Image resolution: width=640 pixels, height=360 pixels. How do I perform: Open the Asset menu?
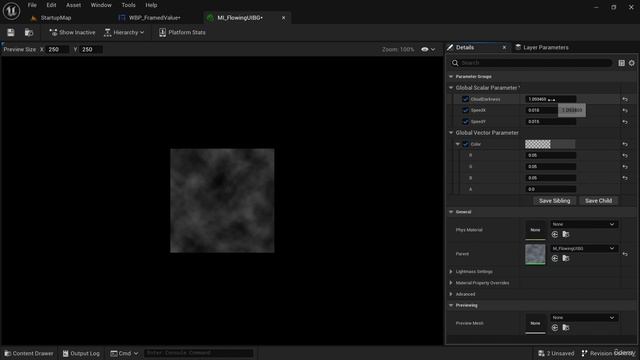[x=73, y=5]
